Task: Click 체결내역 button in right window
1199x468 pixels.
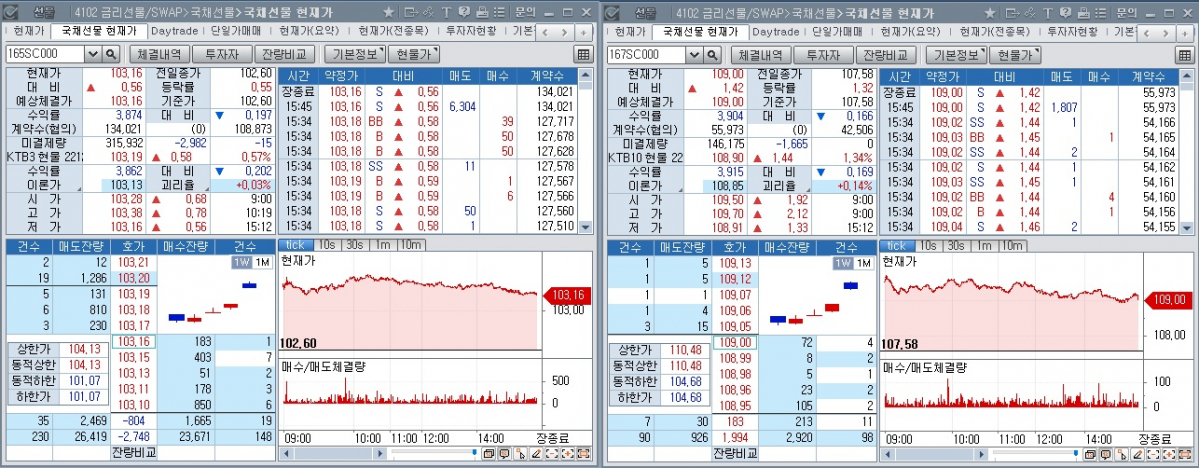Action: point(760,54)
